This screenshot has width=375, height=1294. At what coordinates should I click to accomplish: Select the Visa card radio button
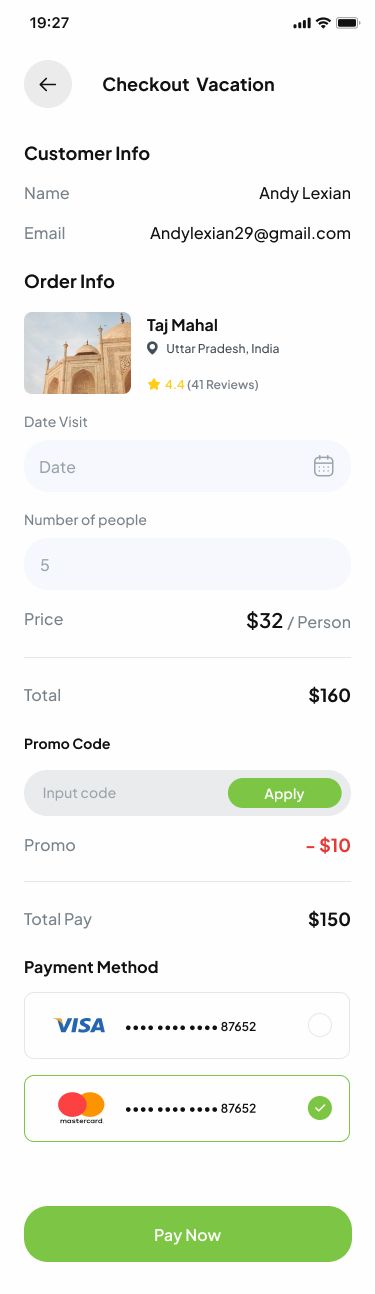320,1025
